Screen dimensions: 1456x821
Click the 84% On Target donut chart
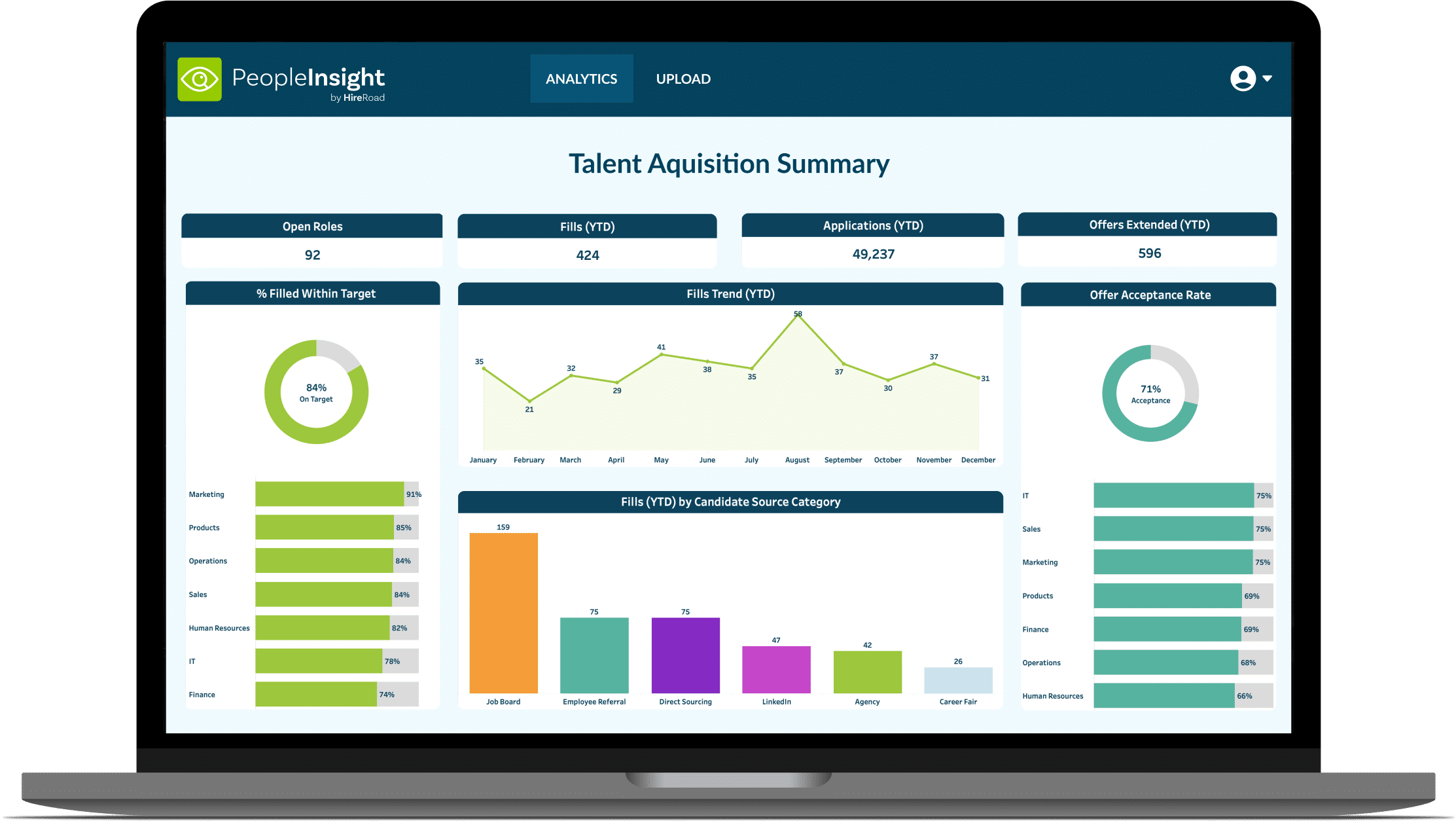pos(316,392)
